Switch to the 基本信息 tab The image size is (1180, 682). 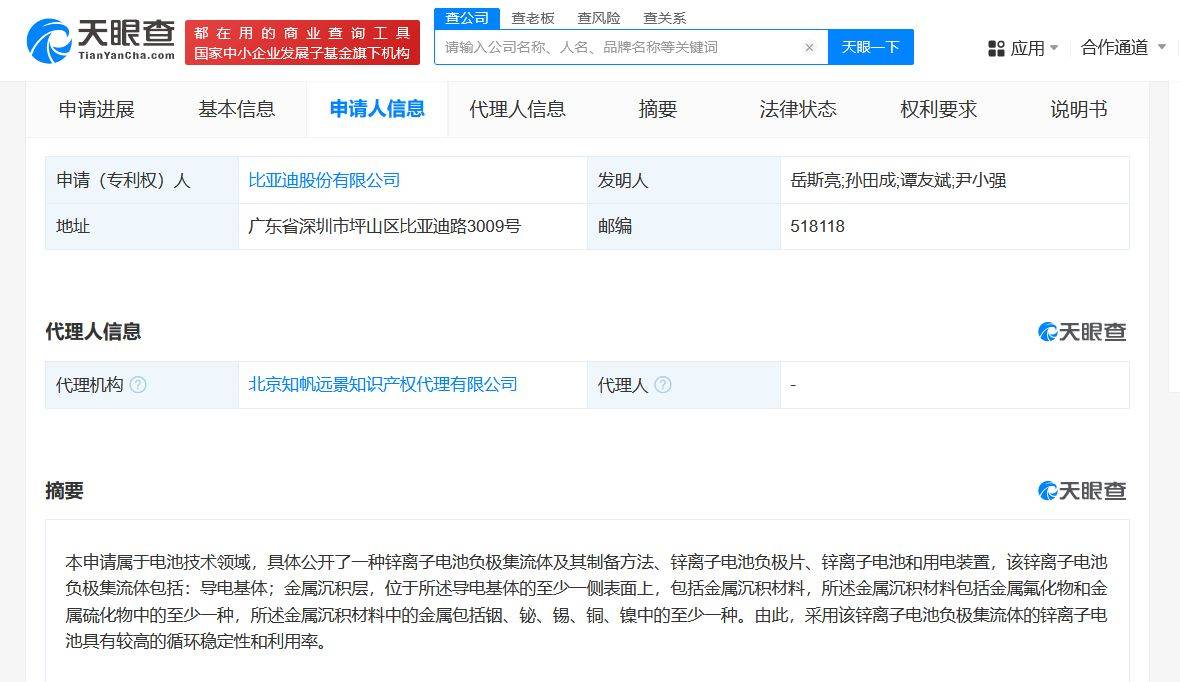coord(237,109)
